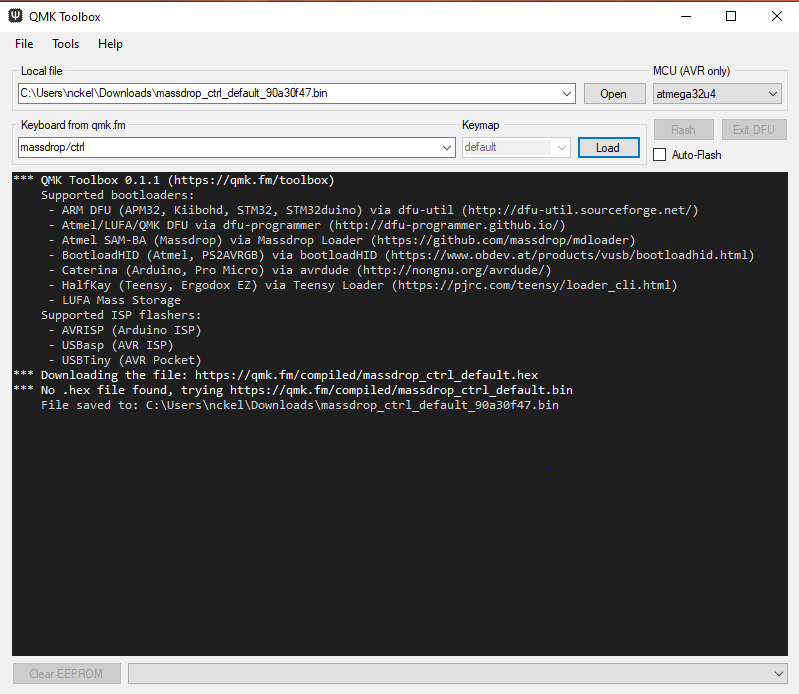Minimize the QMK Toolbox window

click(x=686, y=16)
